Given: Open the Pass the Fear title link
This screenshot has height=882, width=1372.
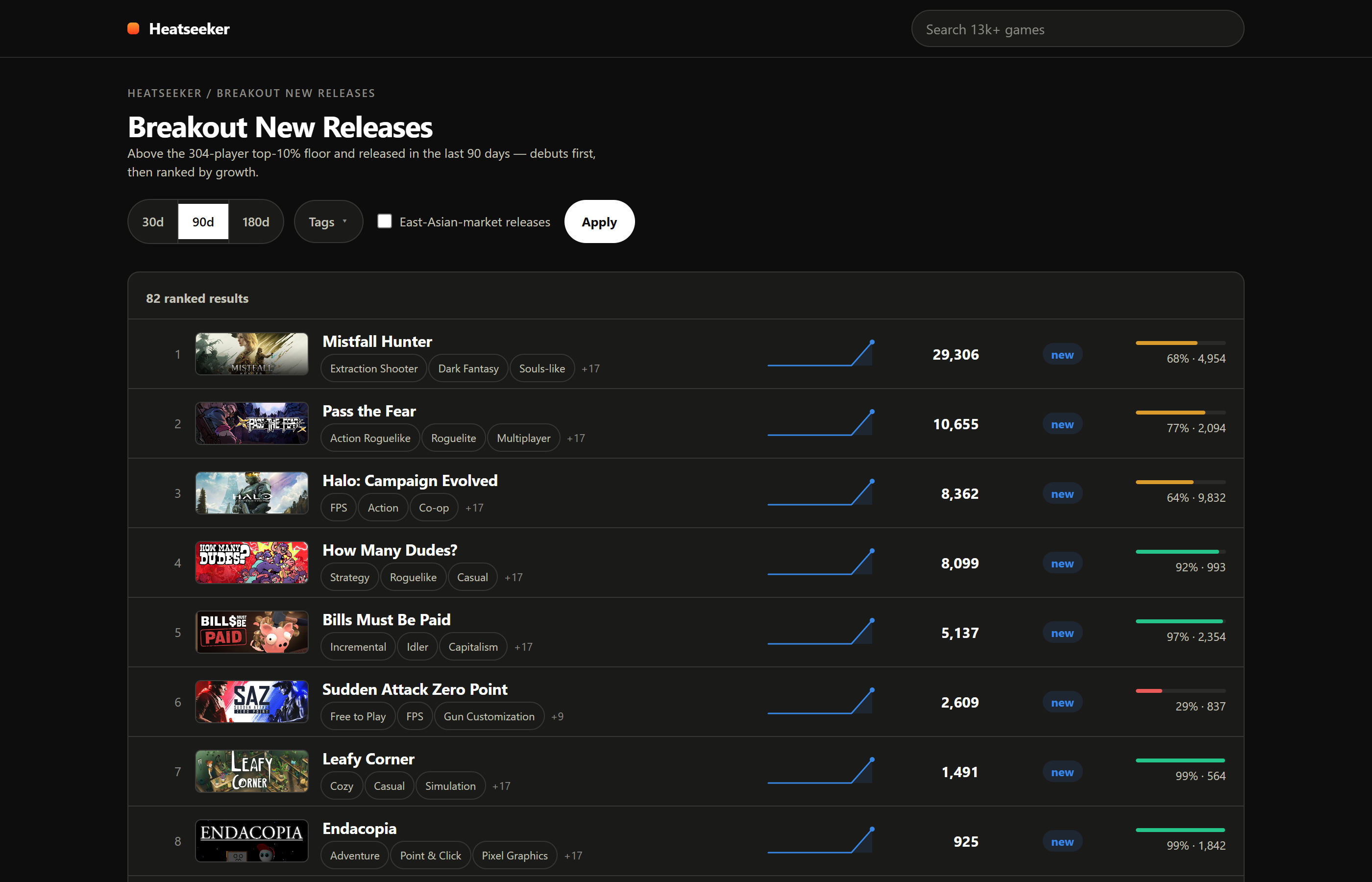Looking at the screenshot, I should 369,411.
